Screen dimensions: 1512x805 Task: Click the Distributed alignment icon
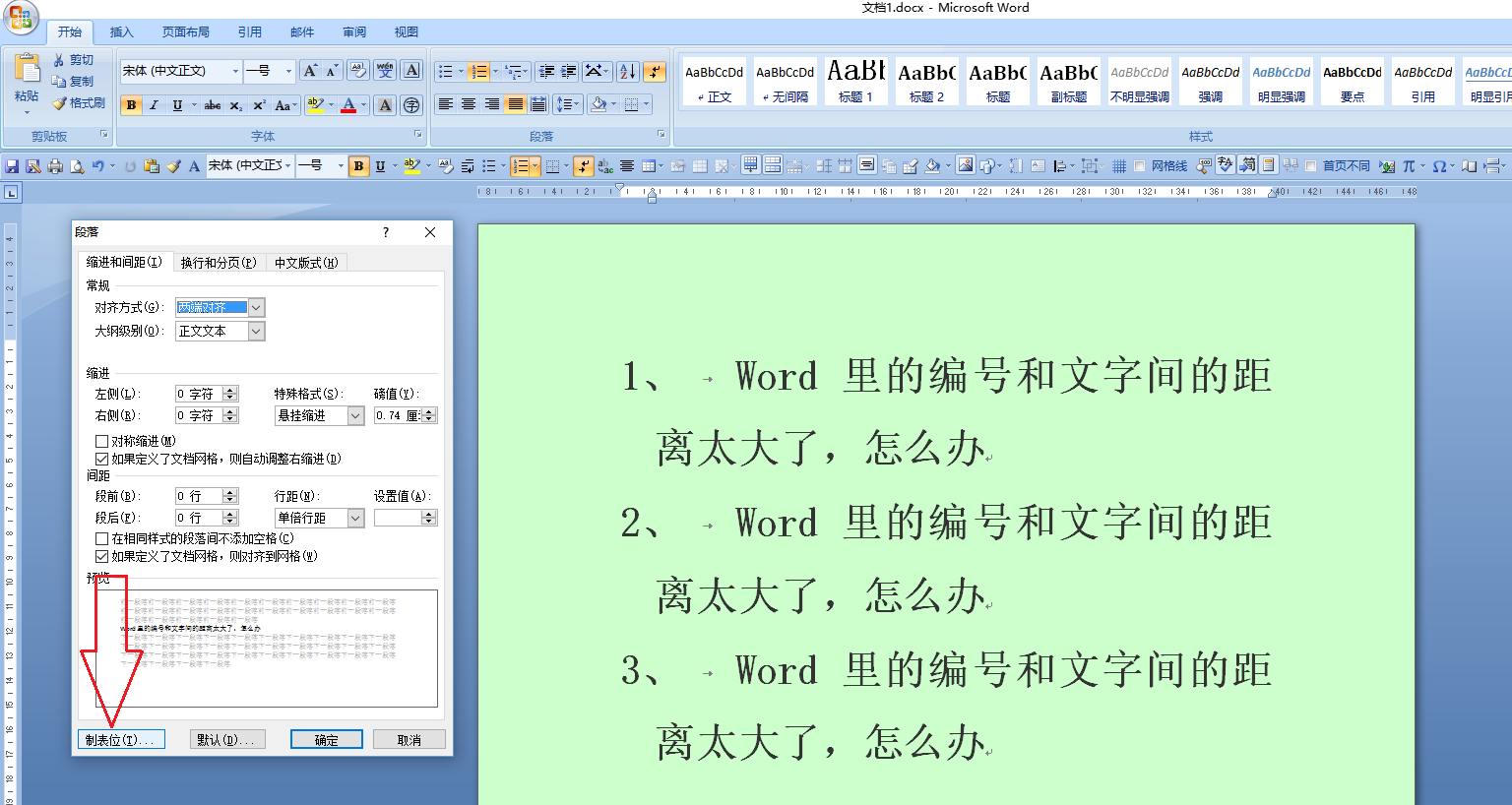[538, 104]
